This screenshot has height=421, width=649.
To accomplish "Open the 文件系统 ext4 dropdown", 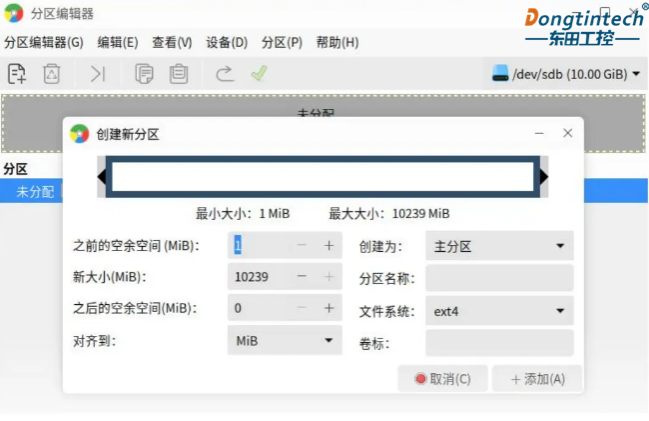I will pos(499,311).
